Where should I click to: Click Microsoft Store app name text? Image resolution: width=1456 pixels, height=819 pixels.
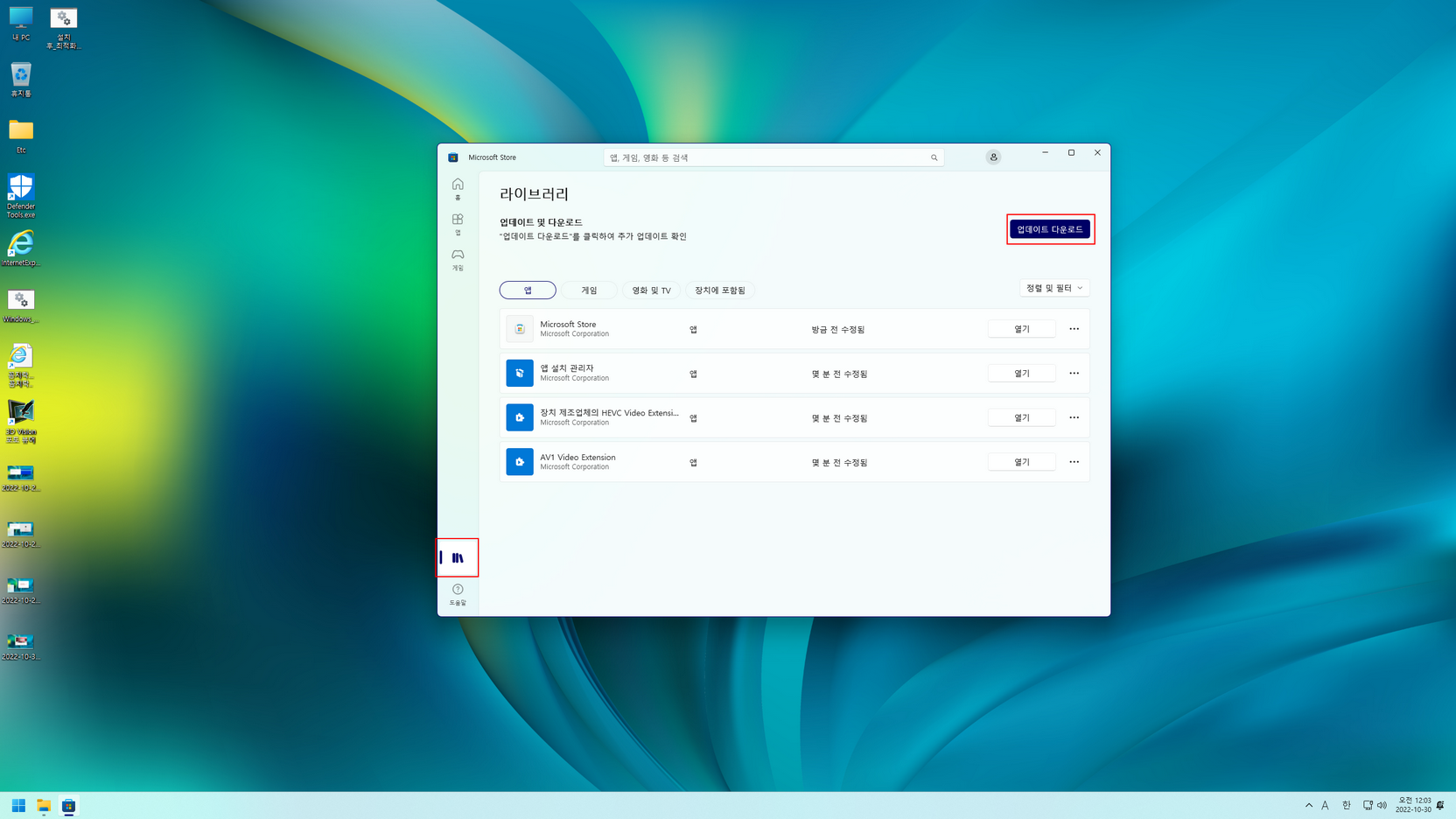[x=568, y=325]
